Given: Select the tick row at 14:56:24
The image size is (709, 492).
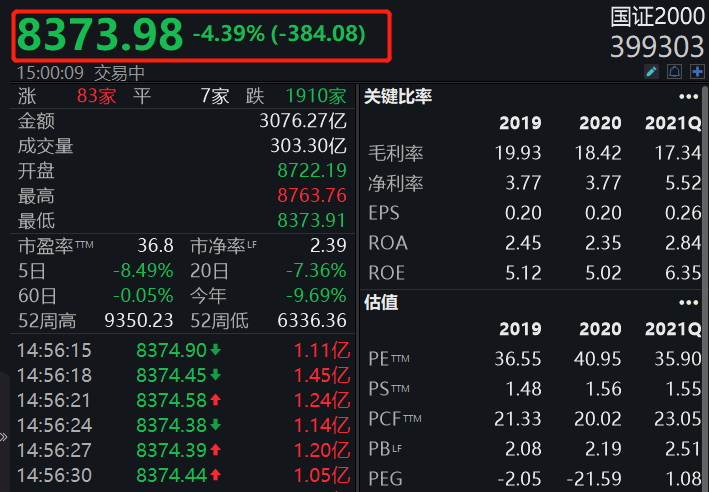Looking at the screenshot, I should (x=184, y=425).
